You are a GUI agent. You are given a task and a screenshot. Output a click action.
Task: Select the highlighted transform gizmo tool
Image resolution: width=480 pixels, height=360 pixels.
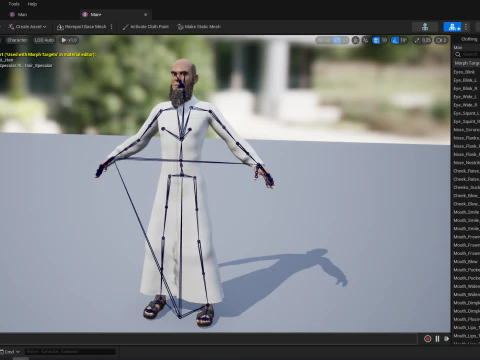[x=337, y=40]
